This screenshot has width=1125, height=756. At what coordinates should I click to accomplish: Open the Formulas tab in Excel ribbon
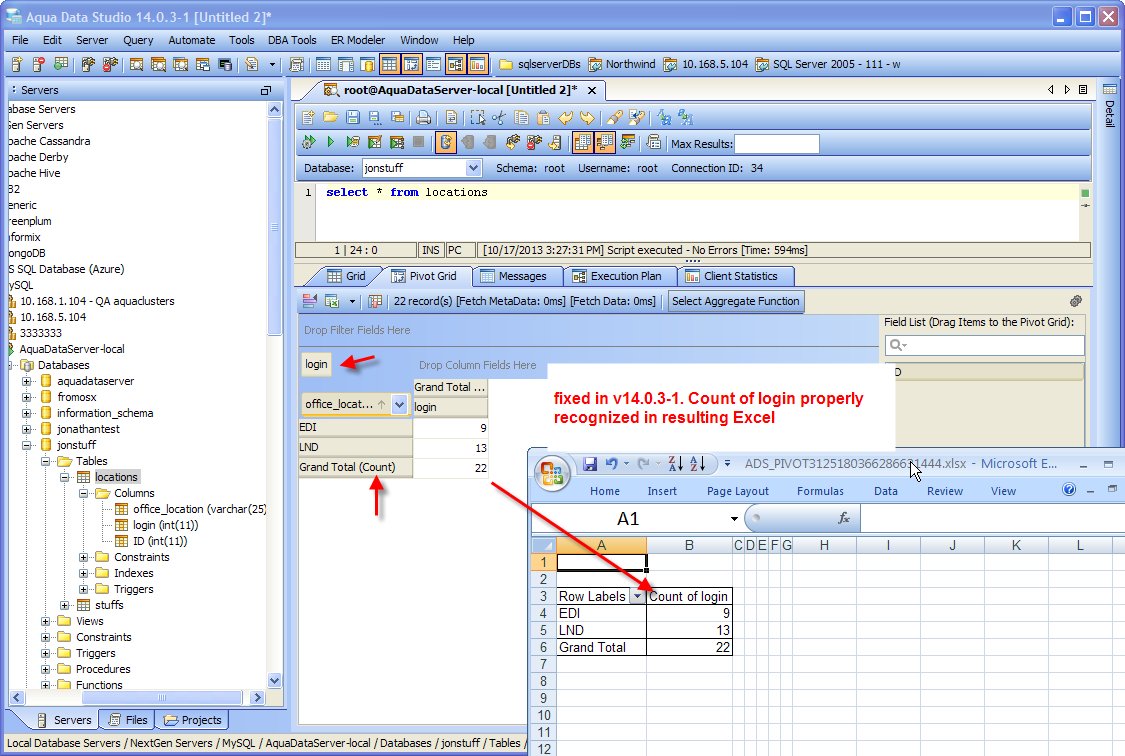tap(820, 491)
